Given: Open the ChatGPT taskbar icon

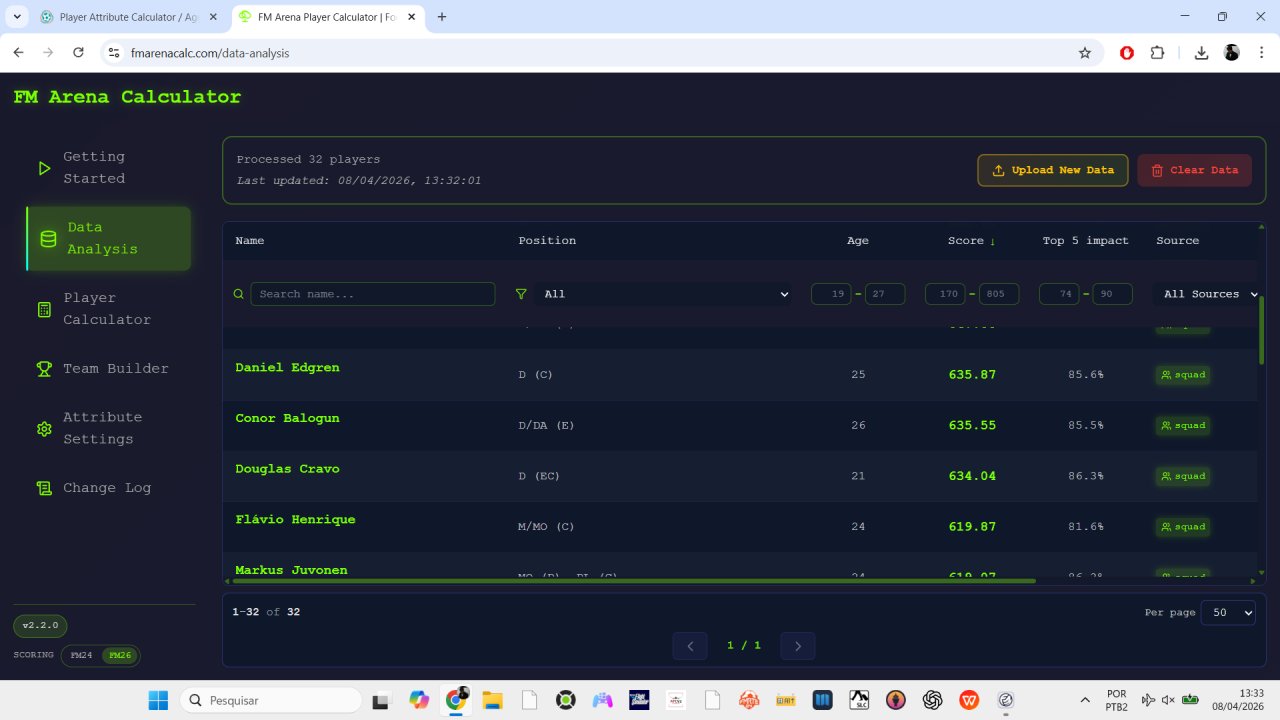Looking at the screenshot, I should click(x=933, y=700).
